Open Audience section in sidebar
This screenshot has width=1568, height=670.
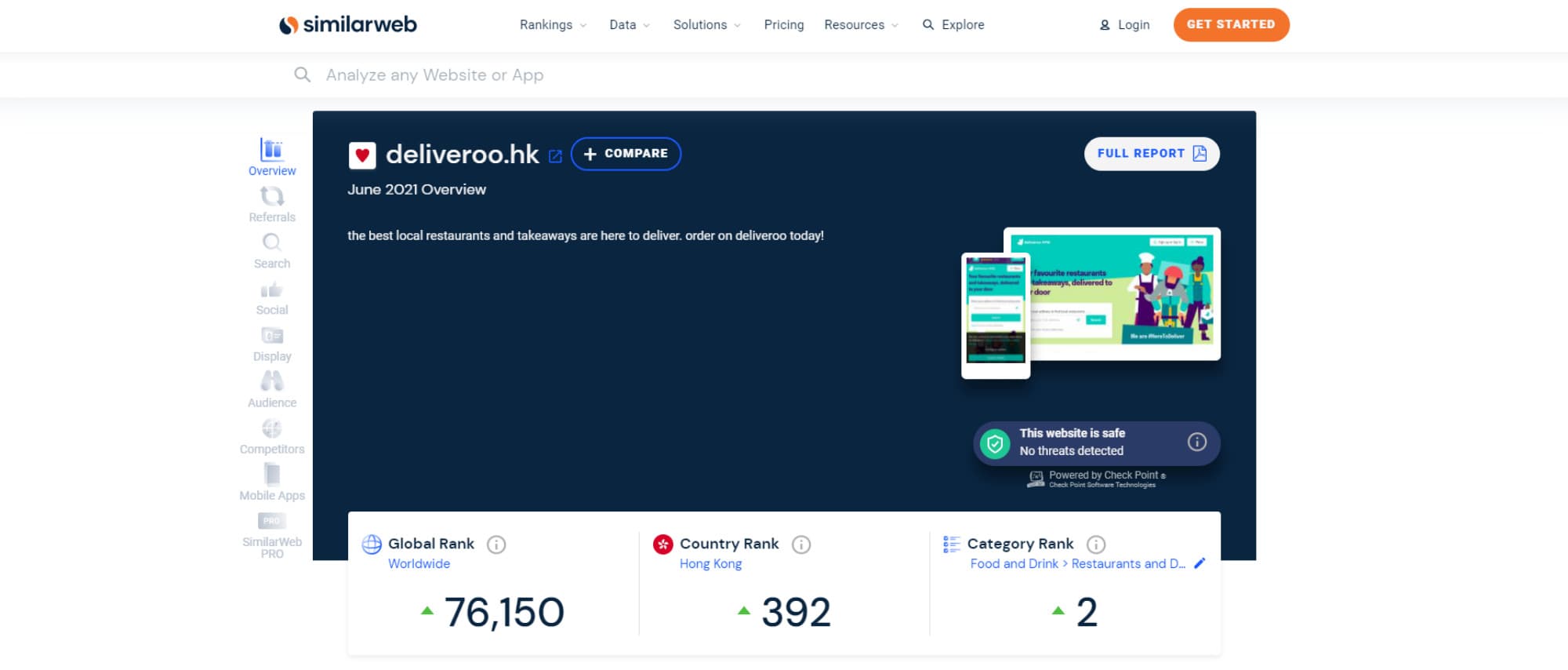(x=272, y=390)
